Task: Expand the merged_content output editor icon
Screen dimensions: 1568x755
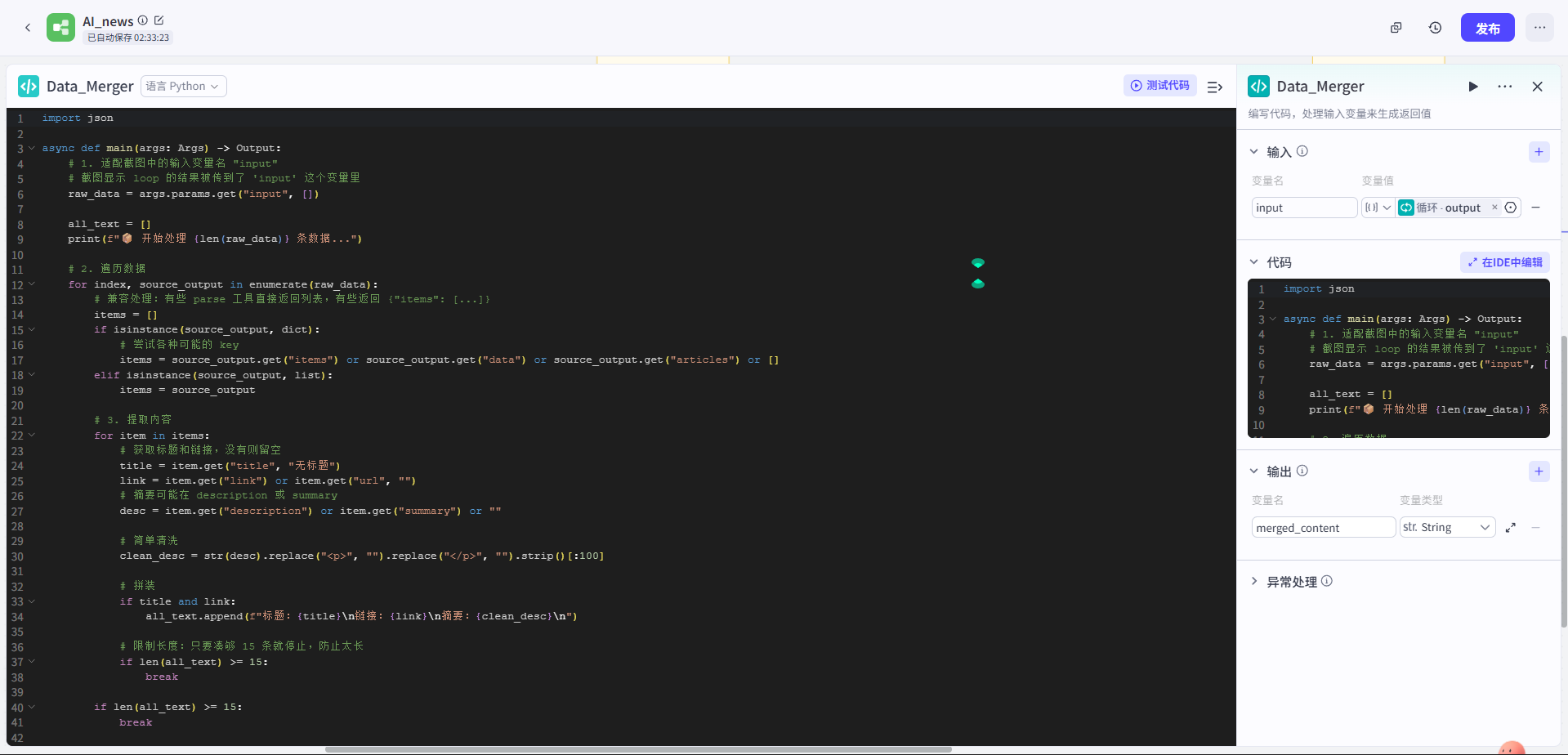Action: pyautogui.click(x=1511, y=528)
